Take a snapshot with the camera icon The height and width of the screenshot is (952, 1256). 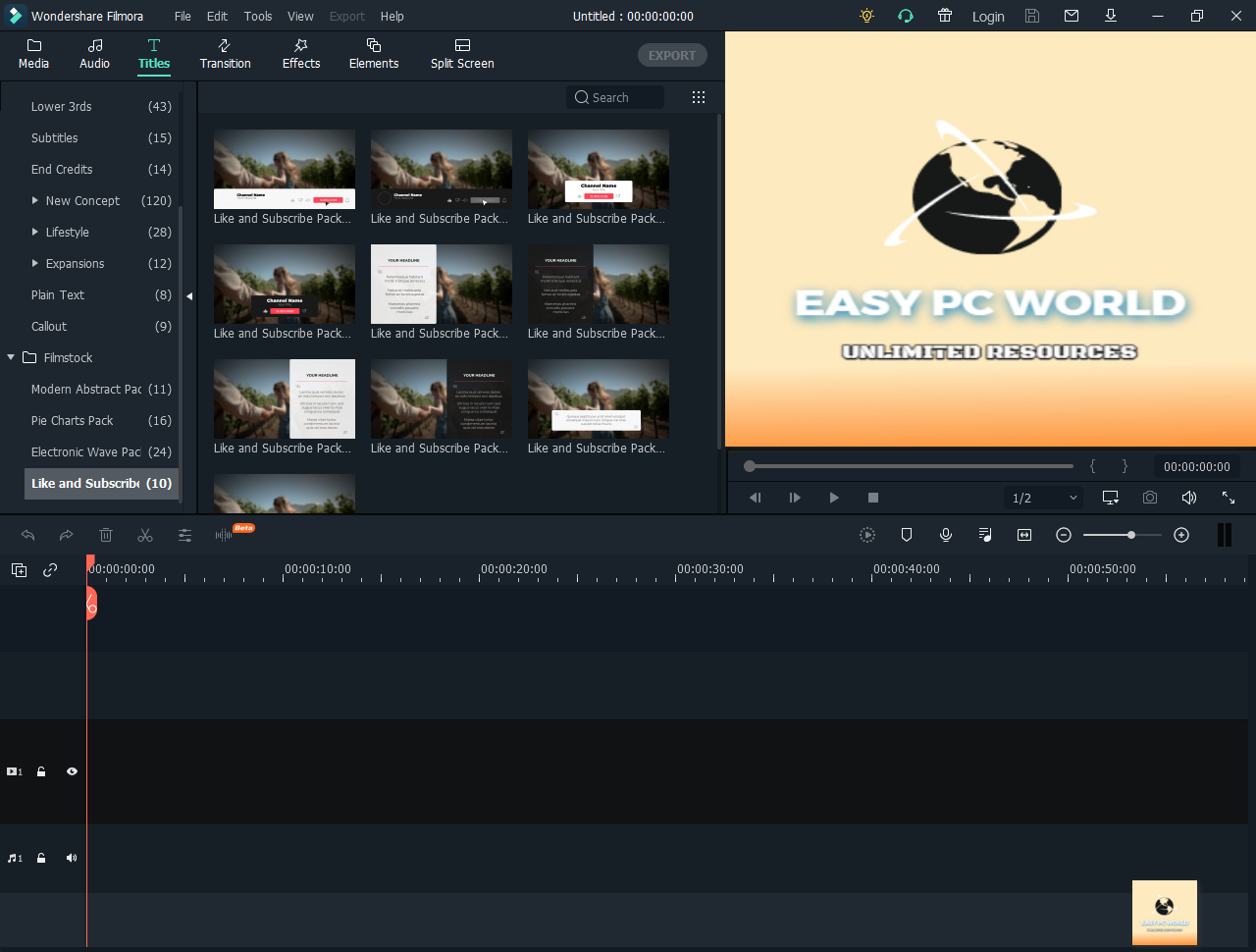pos(1150,498)
